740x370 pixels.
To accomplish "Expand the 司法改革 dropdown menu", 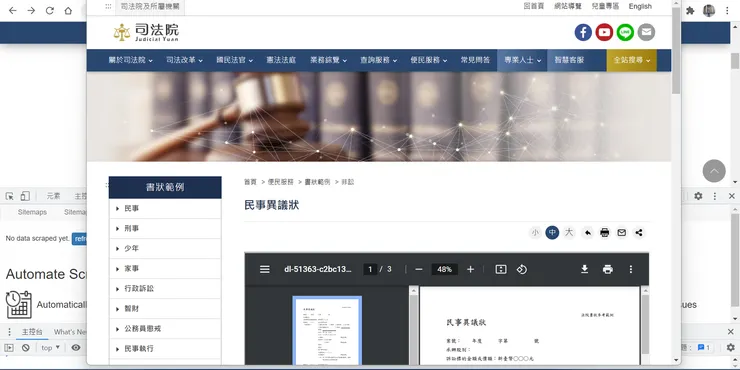I will (x=185, y=60).
